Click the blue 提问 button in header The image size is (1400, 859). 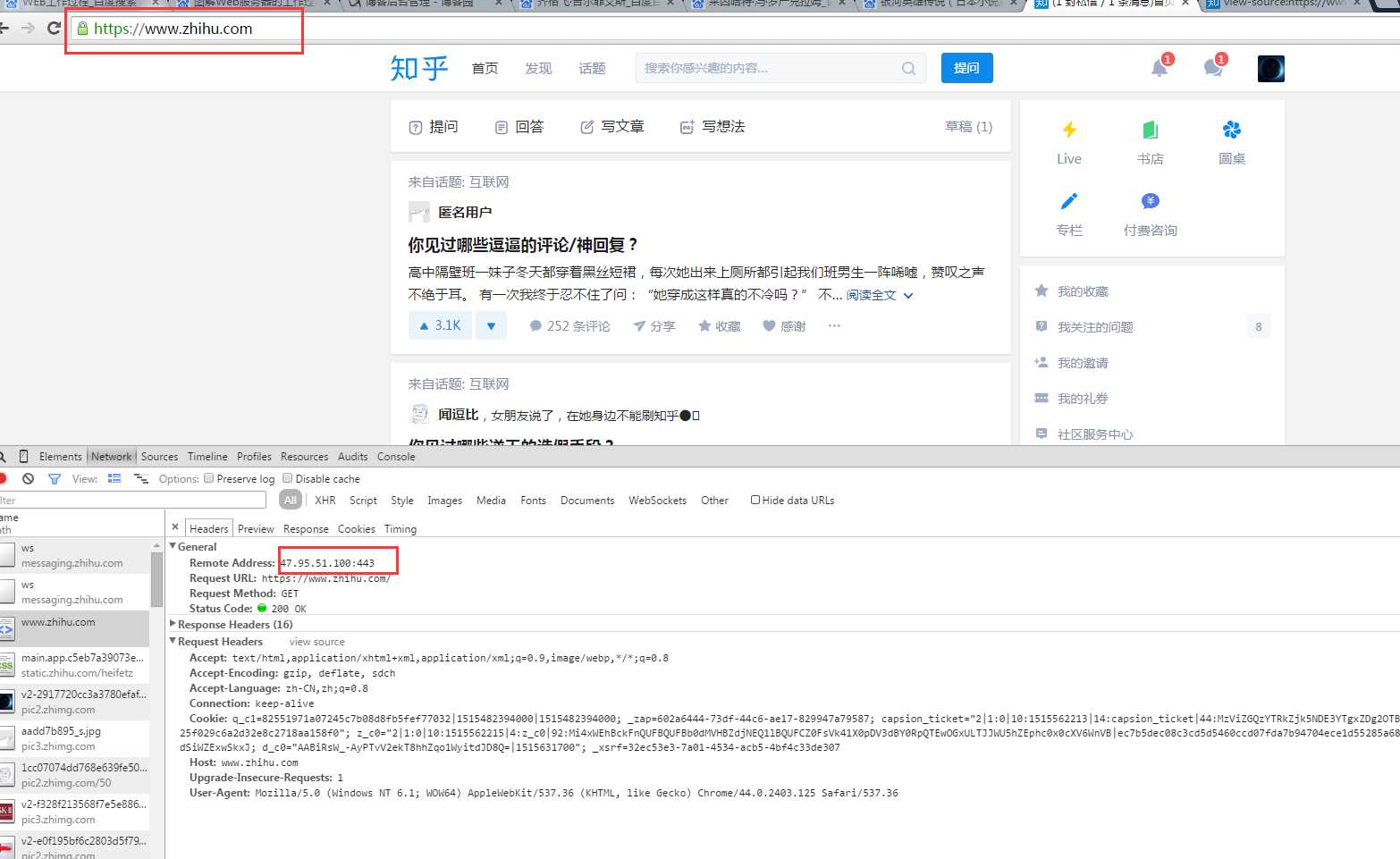pos(966,68)
